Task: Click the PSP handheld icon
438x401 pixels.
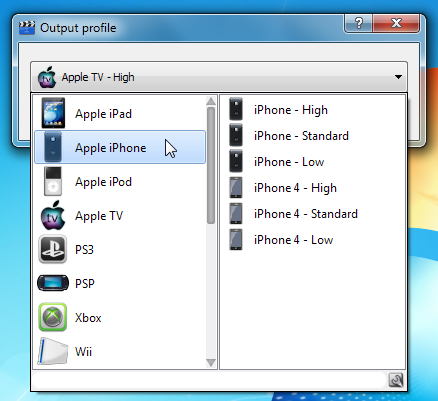Action: [53, 283]
